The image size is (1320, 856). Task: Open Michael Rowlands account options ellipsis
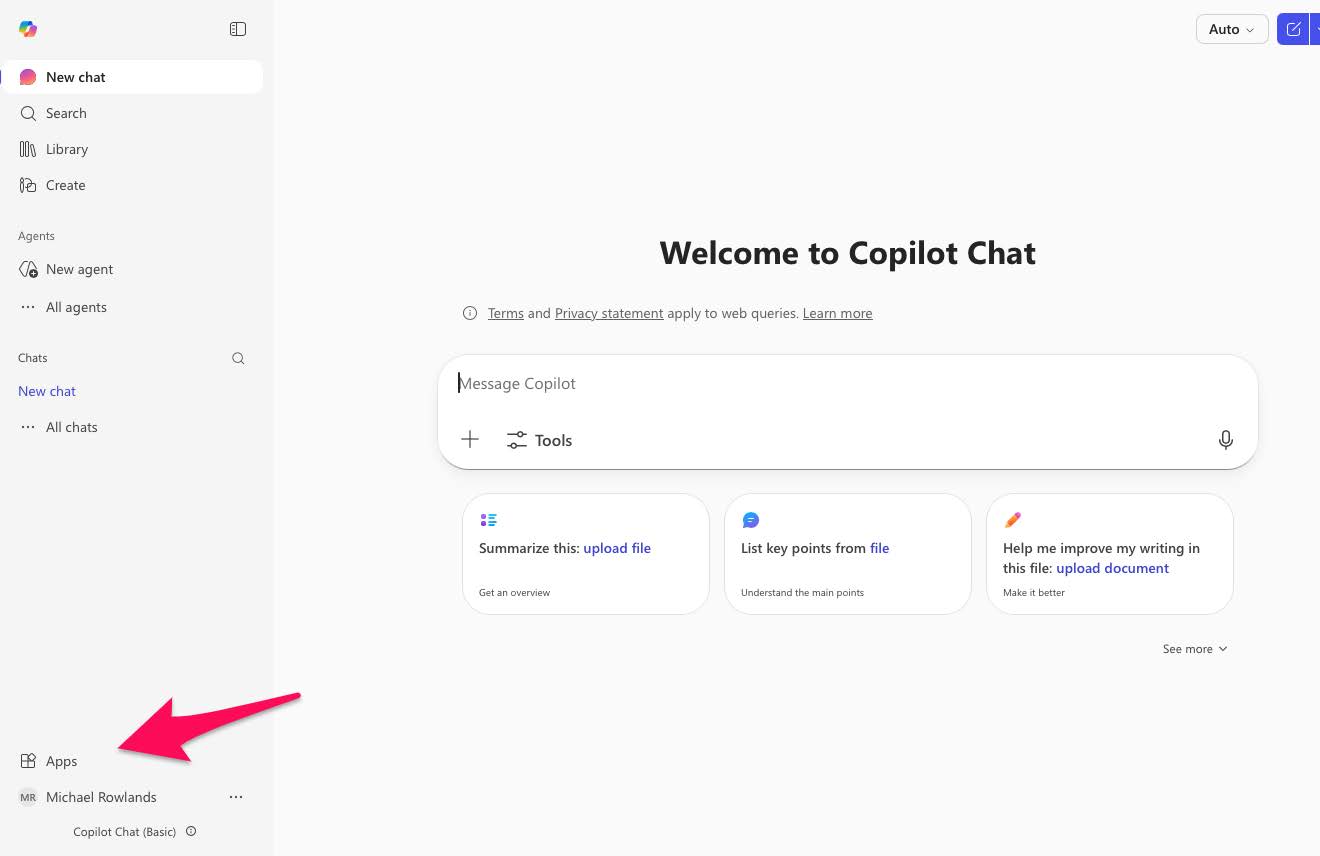236,797
